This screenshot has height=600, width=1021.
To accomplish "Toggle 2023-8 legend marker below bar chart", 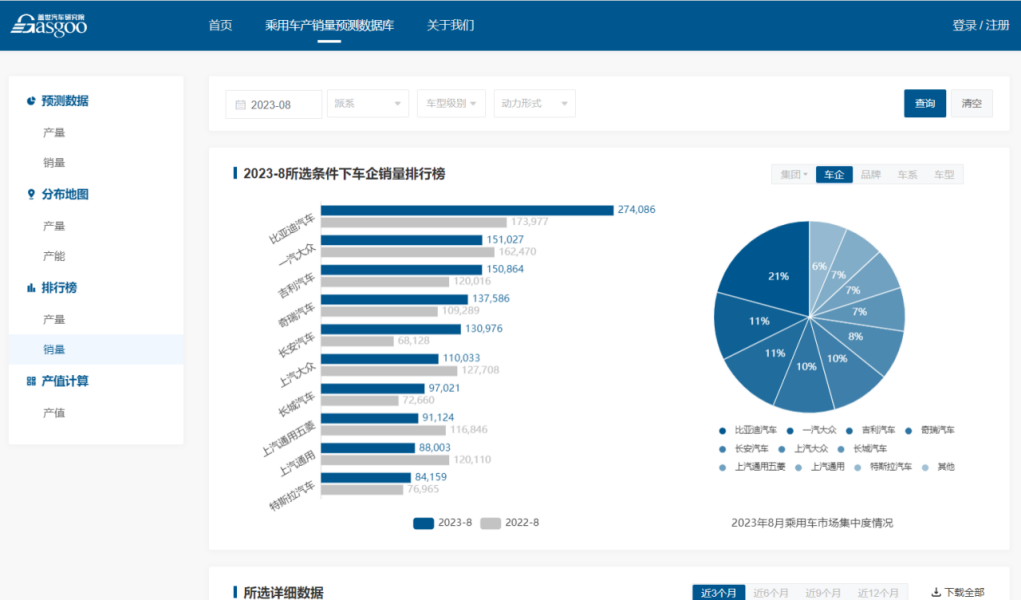I will point(424,523).
